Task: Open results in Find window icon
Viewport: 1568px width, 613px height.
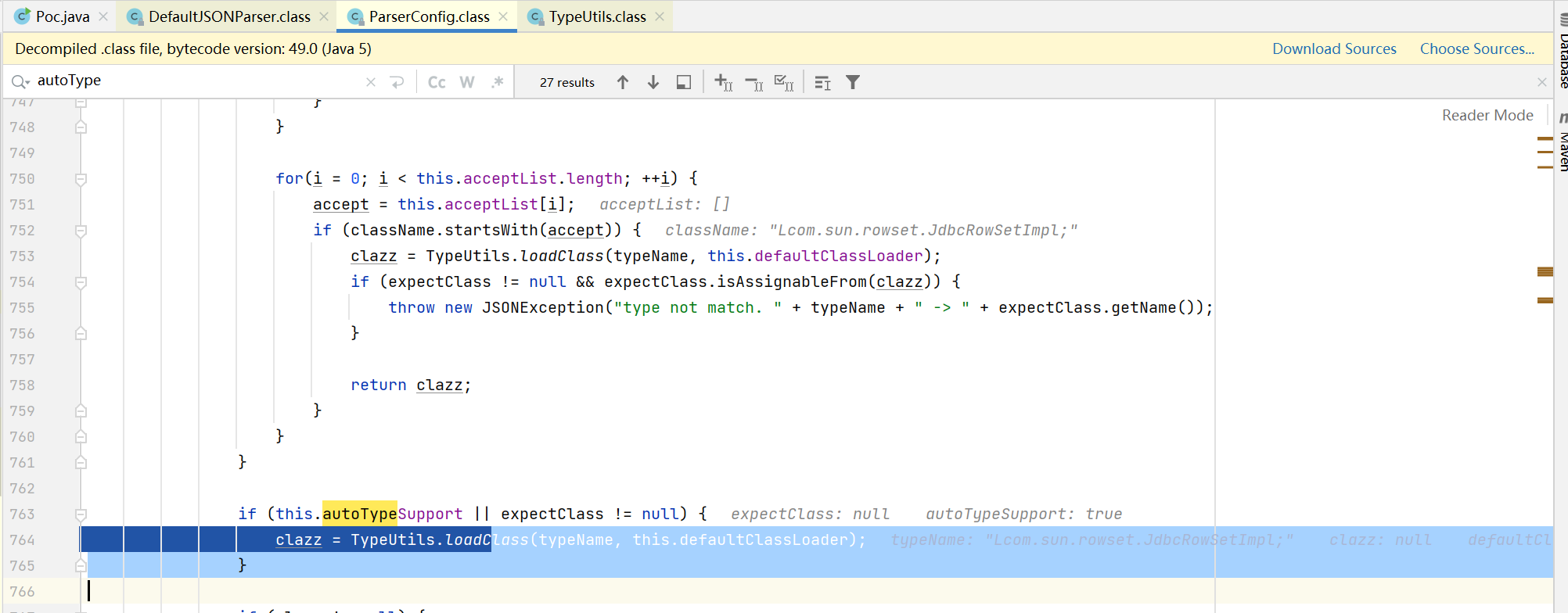Action: 684,82
